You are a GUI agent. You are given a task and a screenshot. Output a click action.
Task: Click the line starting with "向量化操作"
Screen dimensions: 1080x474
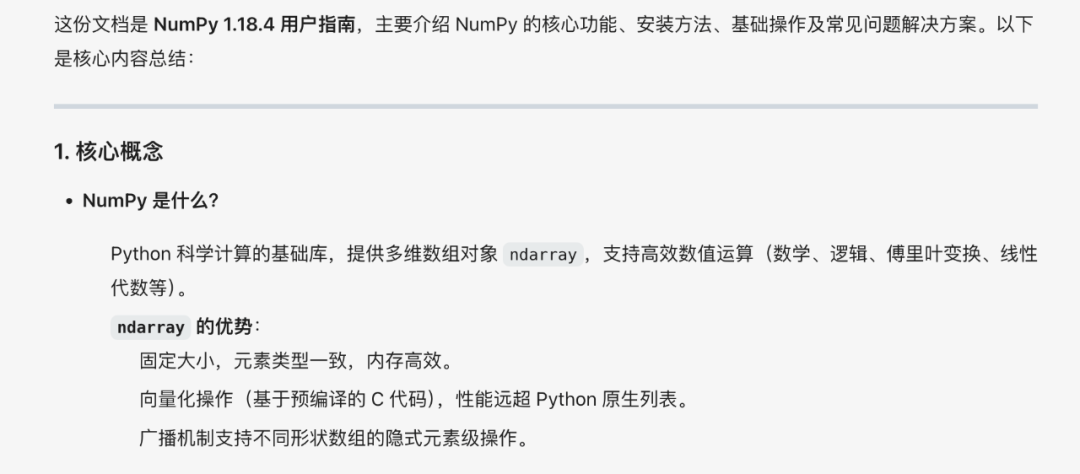pos(414,400)
